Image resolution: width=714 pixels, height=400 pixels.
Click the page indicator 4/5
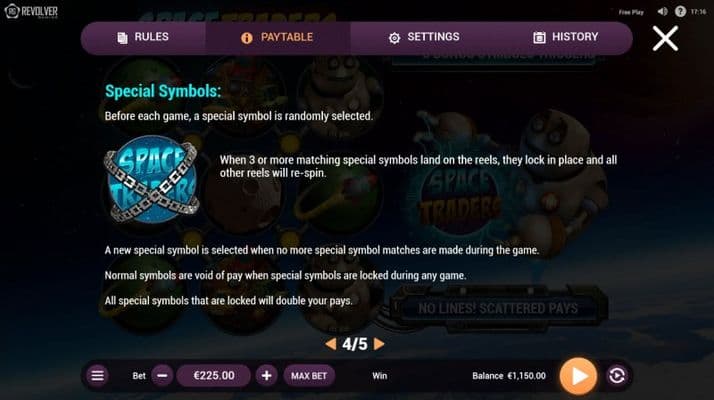[355, 344]
